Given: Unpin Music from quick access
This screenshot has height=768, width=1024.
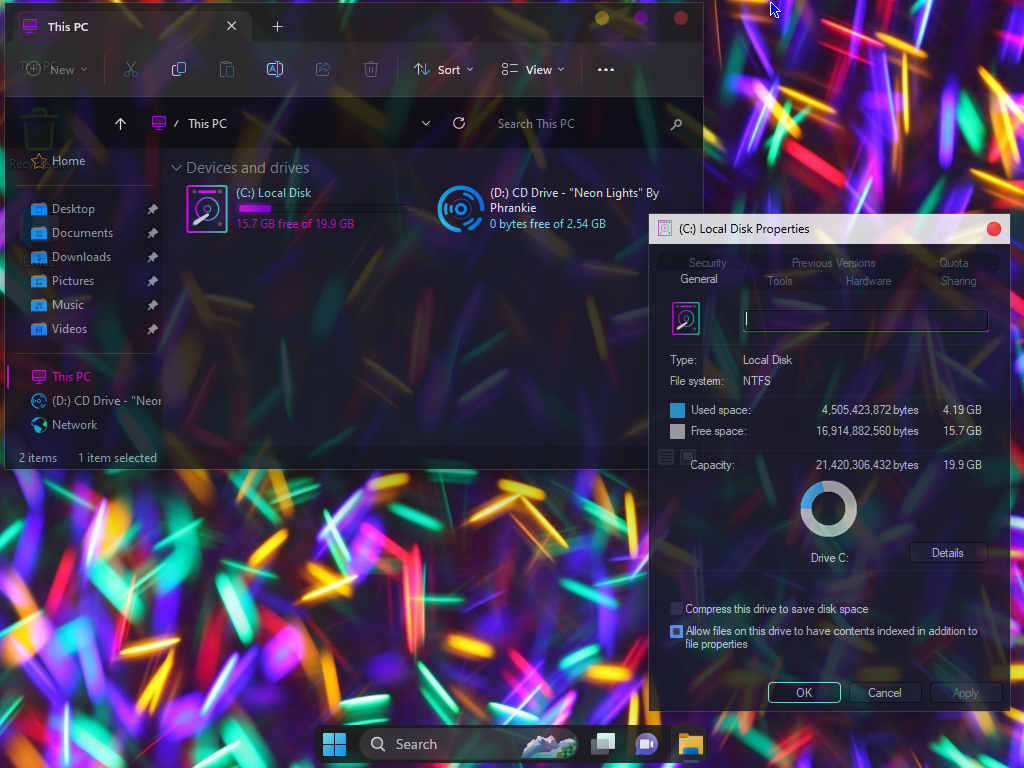Looking at the screenshot, I should [x=152, y=305].
